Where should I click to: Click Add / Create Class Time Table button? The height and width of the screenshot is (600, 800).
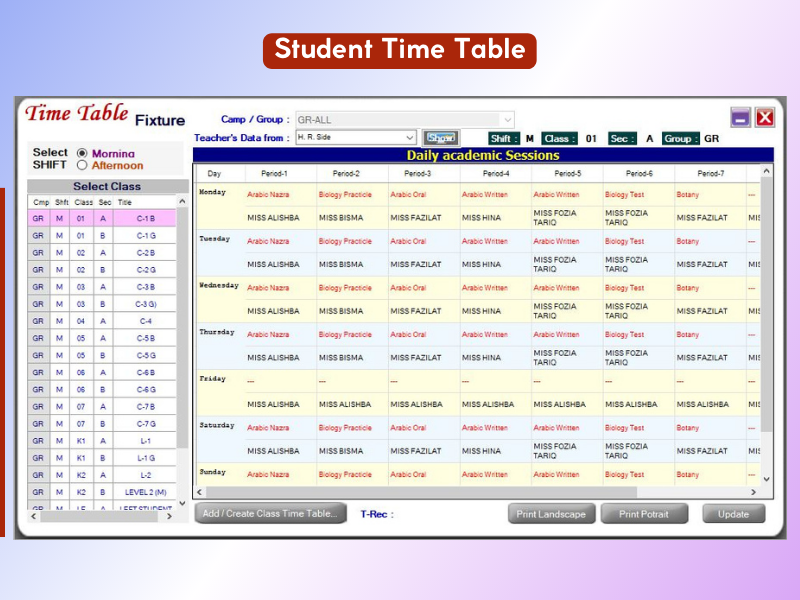tap(270, 514)
